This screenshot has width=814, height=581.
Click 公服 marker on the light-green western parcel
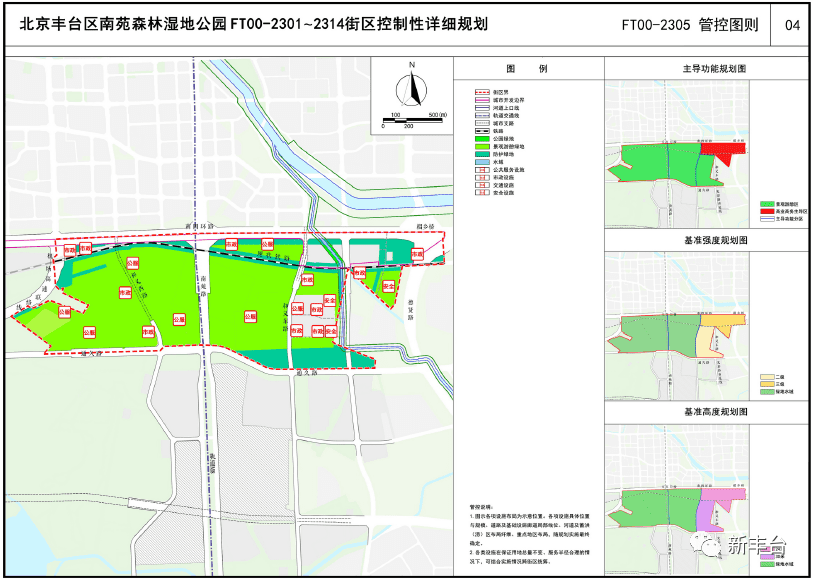(x=65, y=312)
